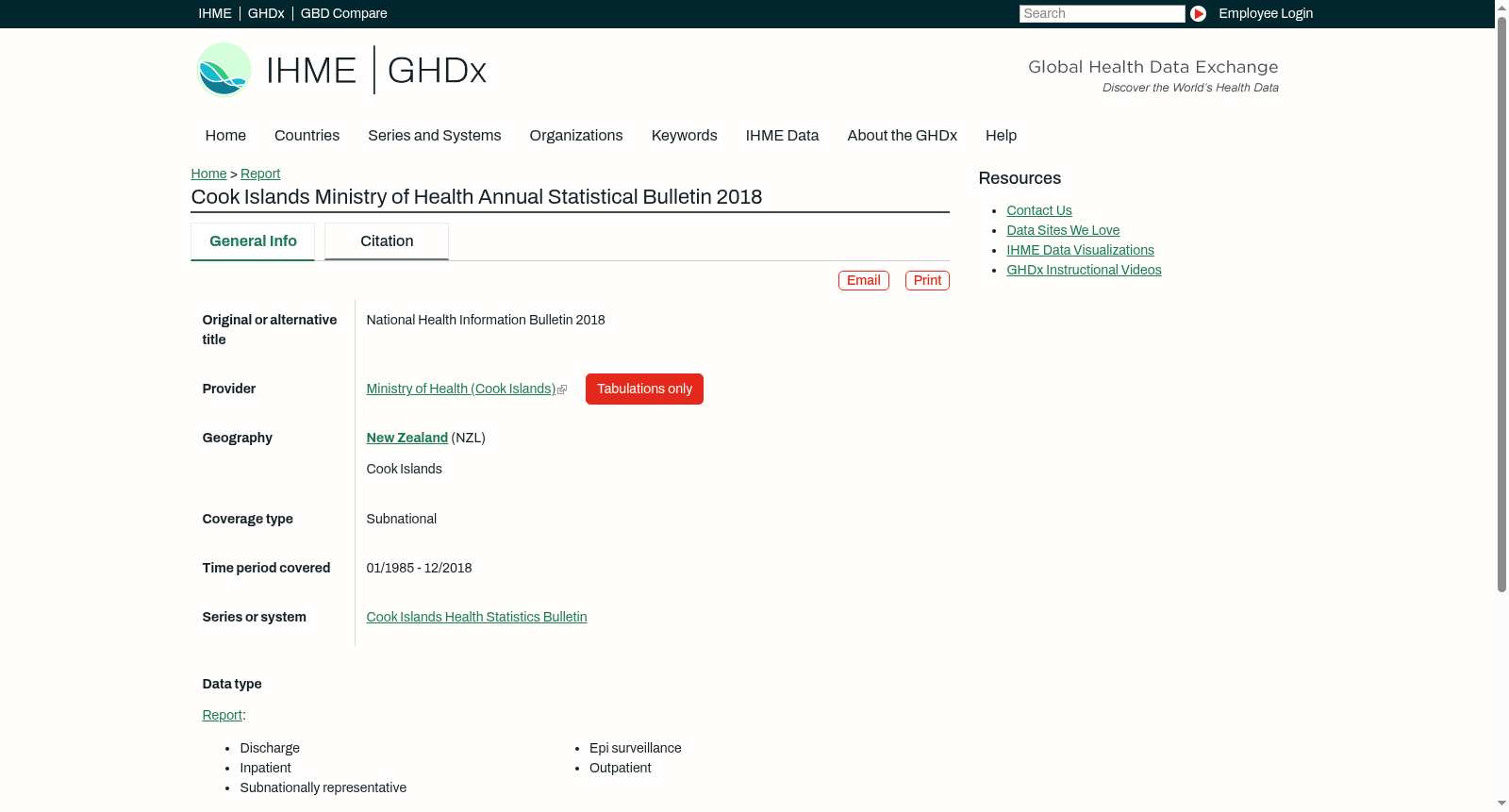This screenshot has height=812, width=1509.
Task: Open the Report data type link
Action: point(223,715)
